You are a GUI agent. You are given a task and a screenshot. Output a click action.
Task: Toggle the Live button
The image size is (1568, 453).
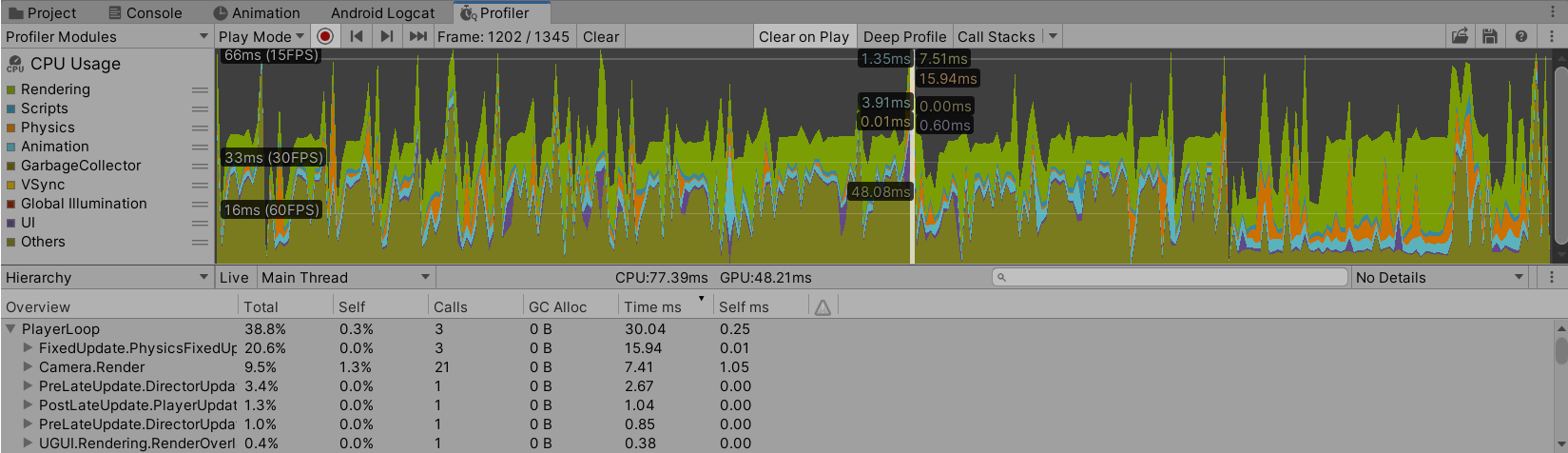coord(234,277)
